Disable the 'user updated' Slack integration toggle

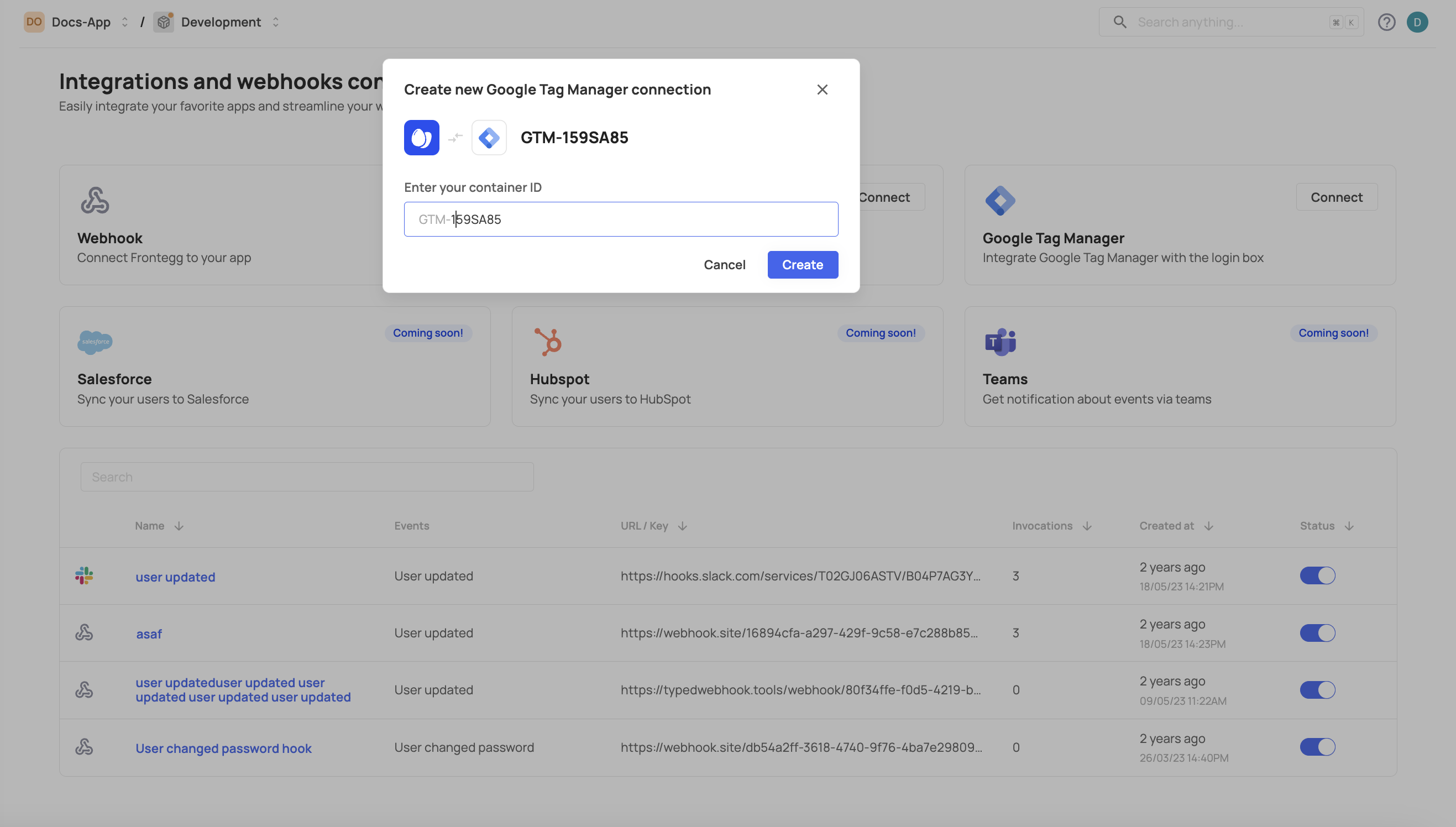(1317, 576)
